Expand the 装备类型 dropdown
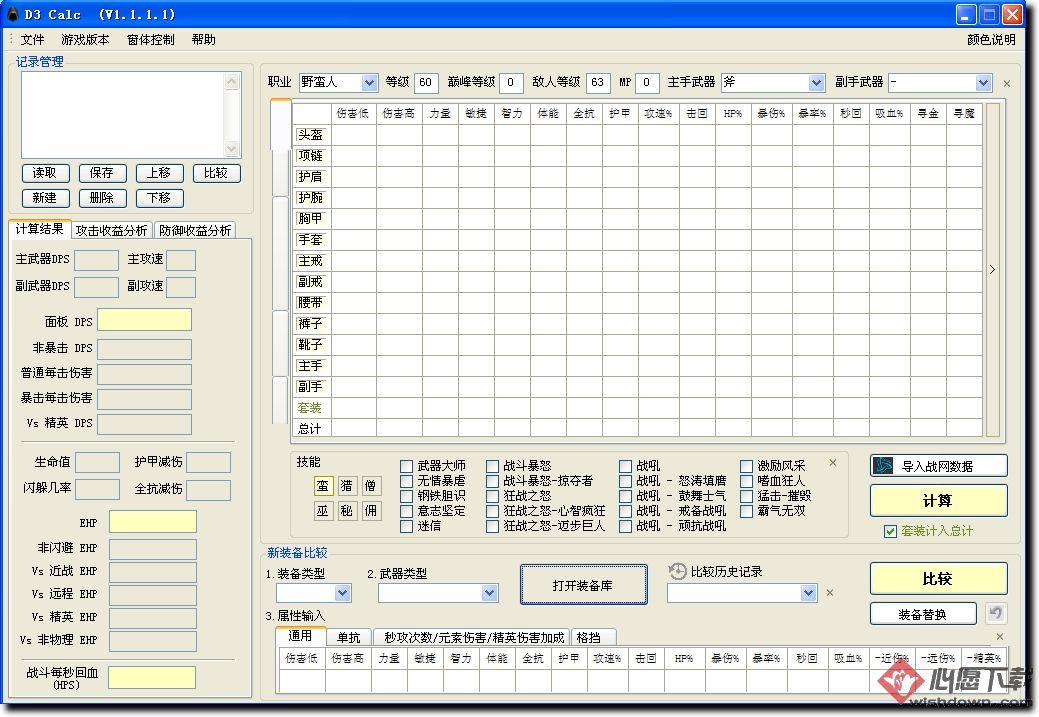The width and height of the screenshot is (1039, 717). (342, 593)
